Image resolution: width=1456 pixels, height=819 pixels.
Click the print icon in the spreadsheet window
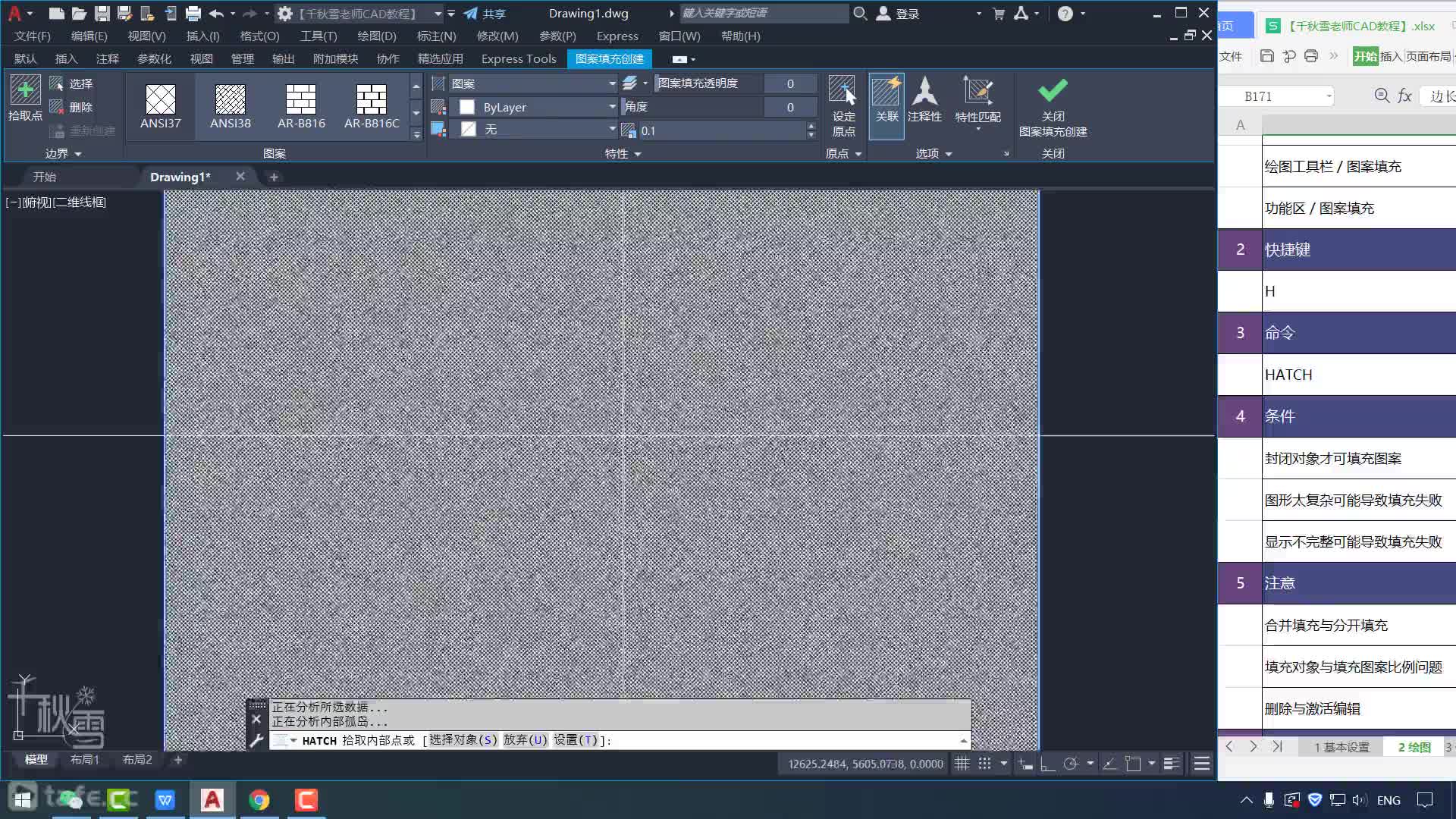point(1311,55)
